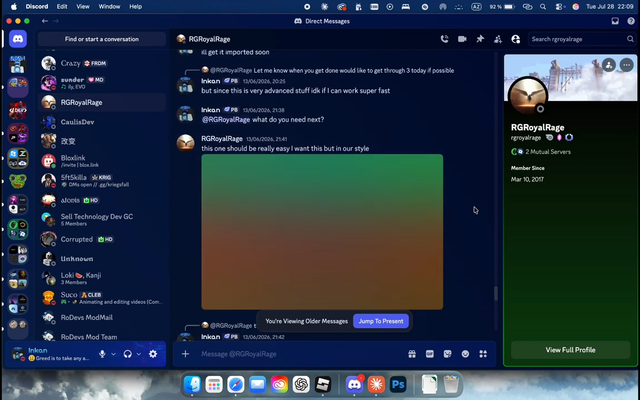The image size is (640, 400).
Task: Open pinned messages via the pin icon
Action: [480, 39]
